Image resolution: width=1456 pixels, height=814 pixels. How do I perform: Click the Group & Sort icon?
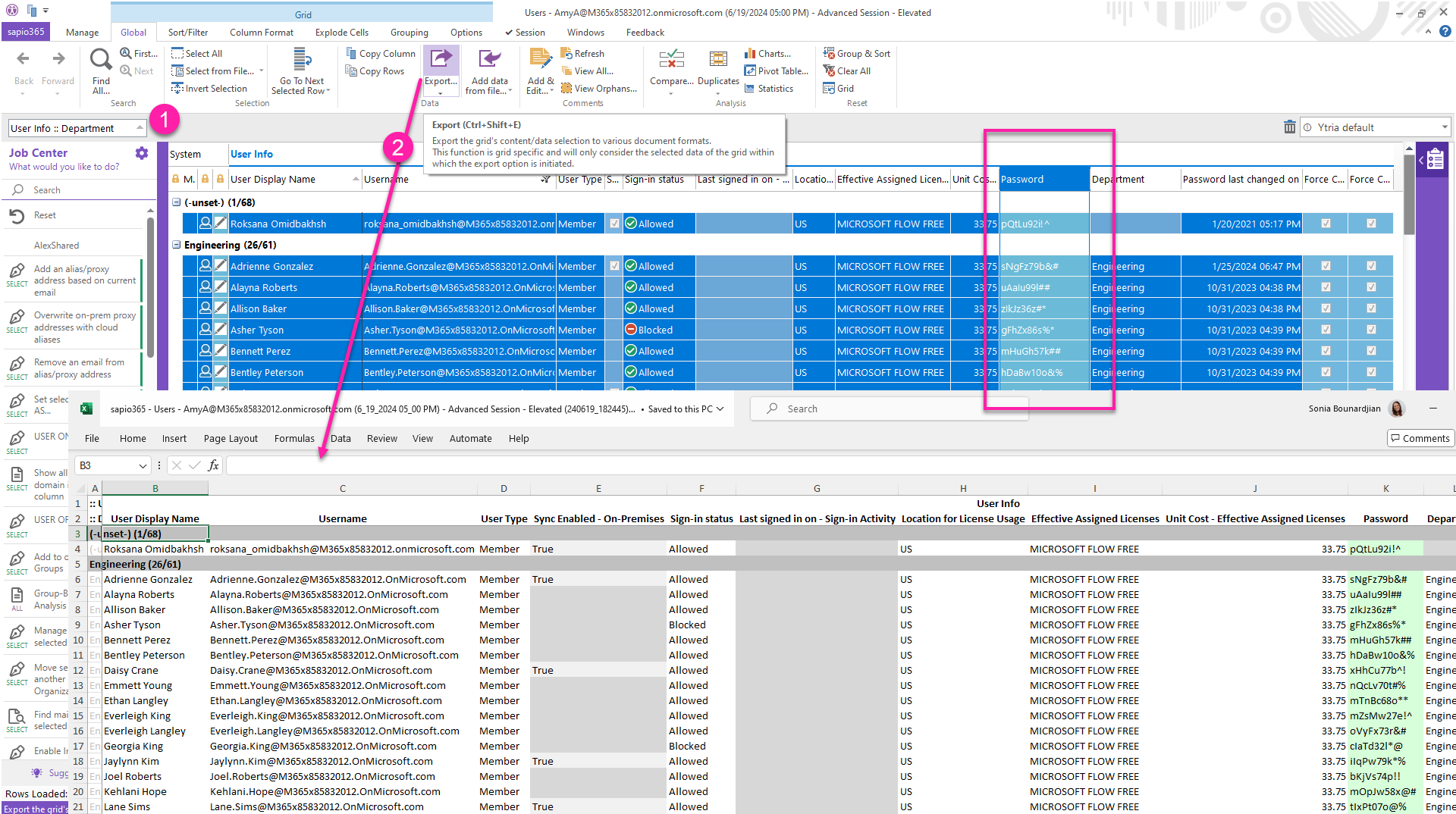coord(829,53)
